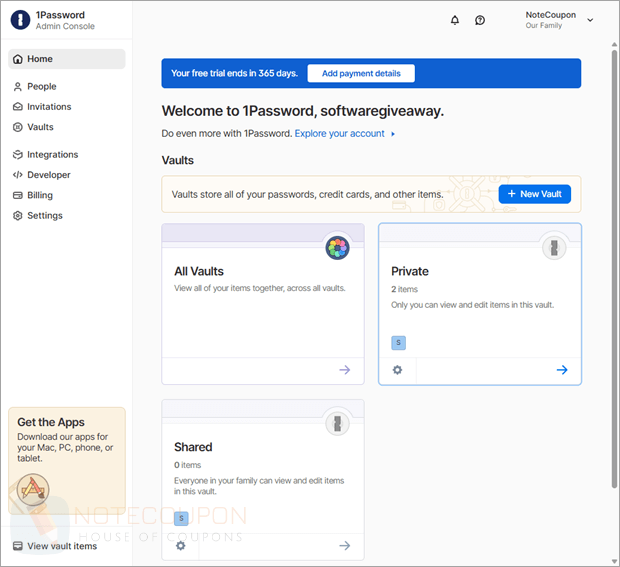Open the All Vaults card title
The height and width of the screenshot is (567, 620).
pos(199,271)
